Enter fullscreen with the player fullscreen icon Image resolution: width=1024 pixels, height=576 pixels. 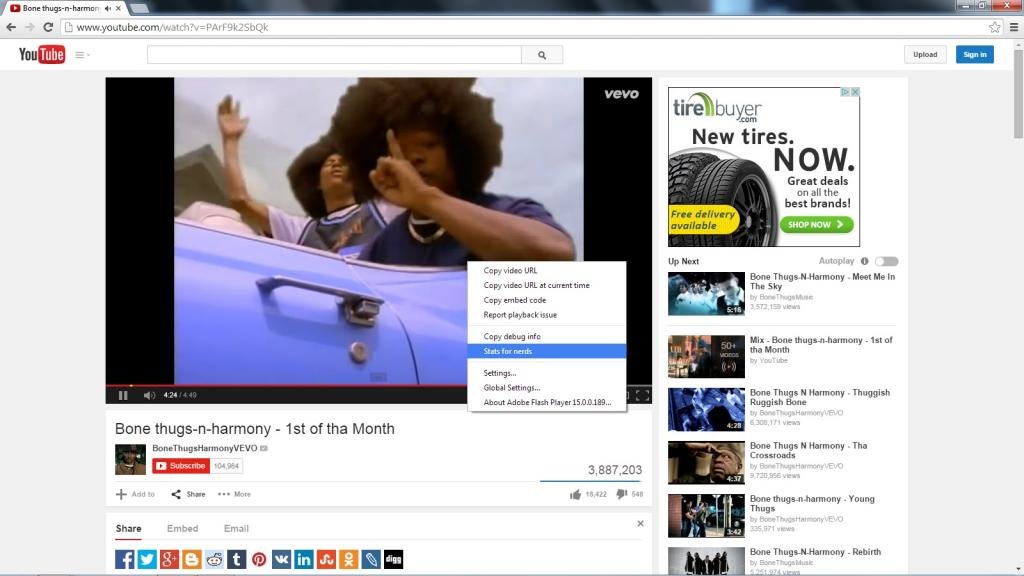(643, 395)
